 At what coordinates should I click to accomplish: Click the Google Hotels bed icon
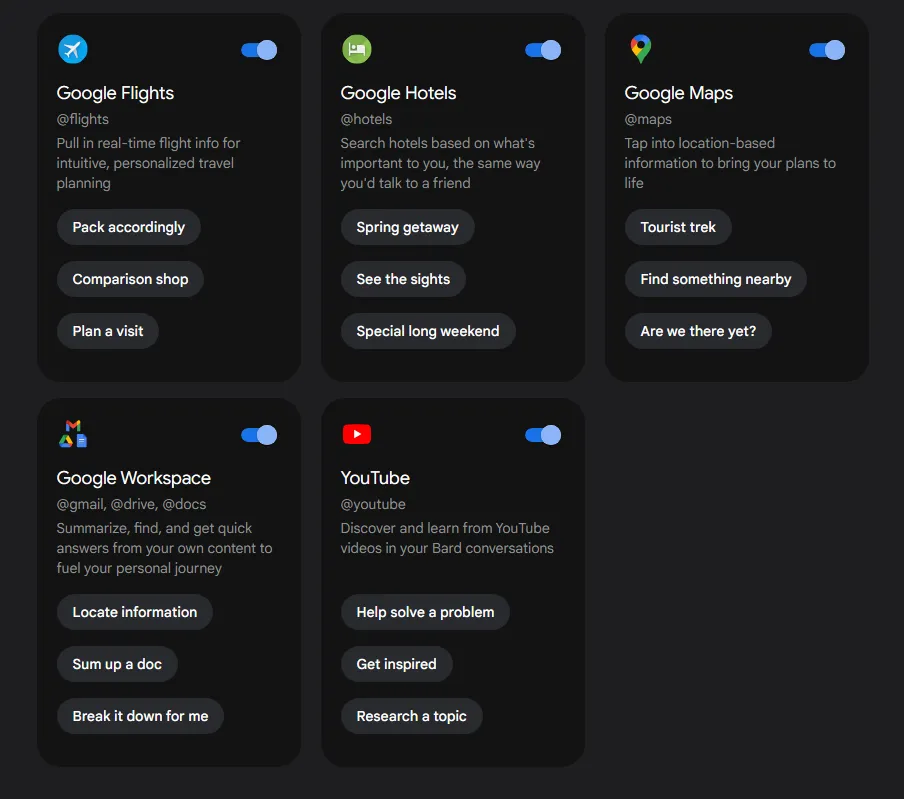[x=357, y=50]
